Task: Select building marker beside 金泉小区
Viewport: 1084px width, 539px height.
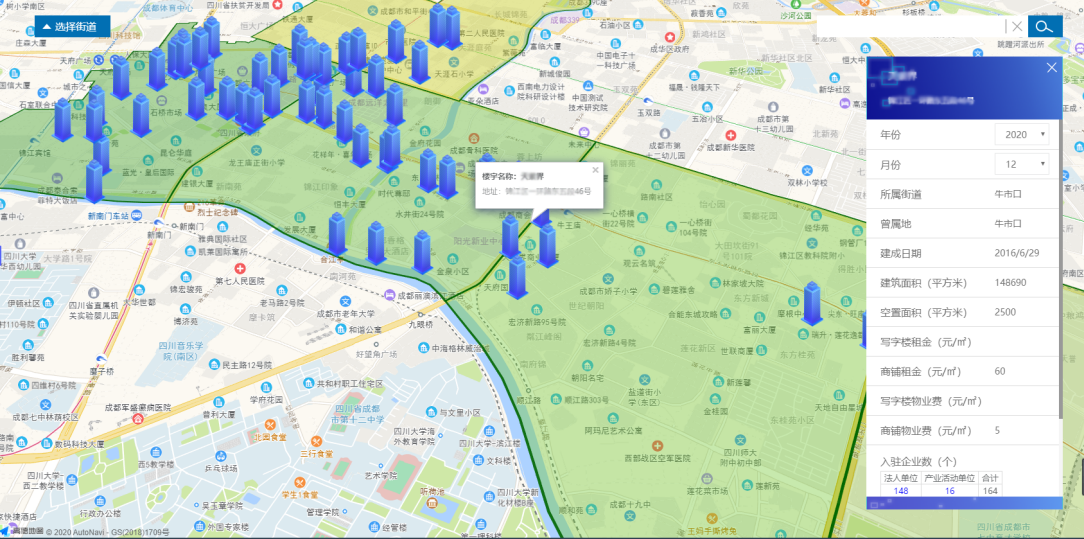Action: tap(423, 251)
